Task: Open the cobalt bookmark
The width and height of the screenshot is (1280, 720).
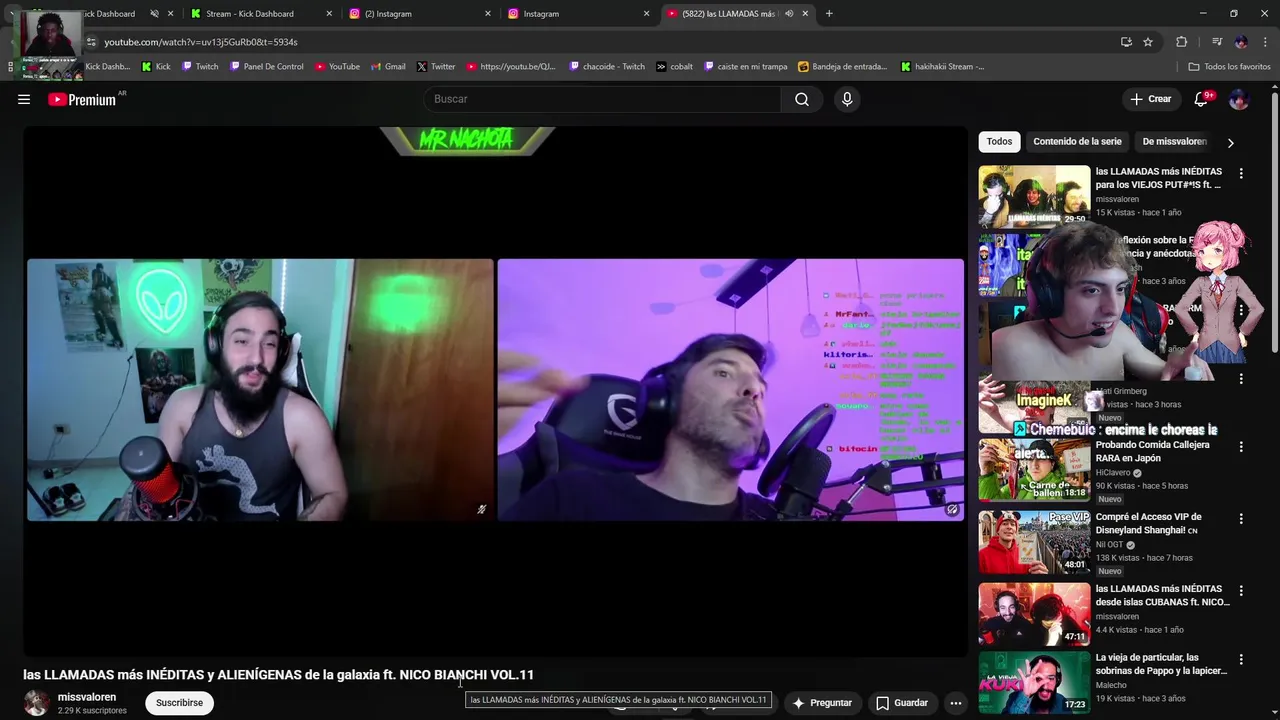Action: coord(675,67)
